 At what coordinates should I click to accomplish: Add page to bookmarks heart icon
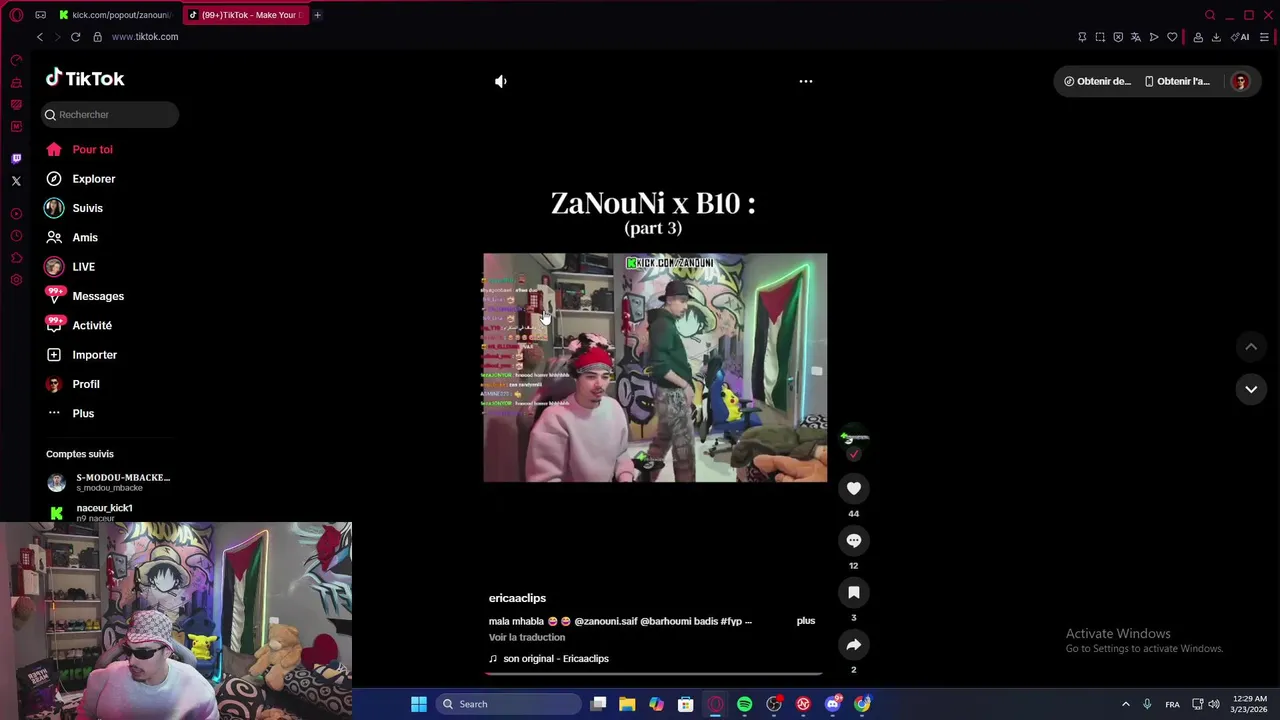click(x=1172, y=37)
